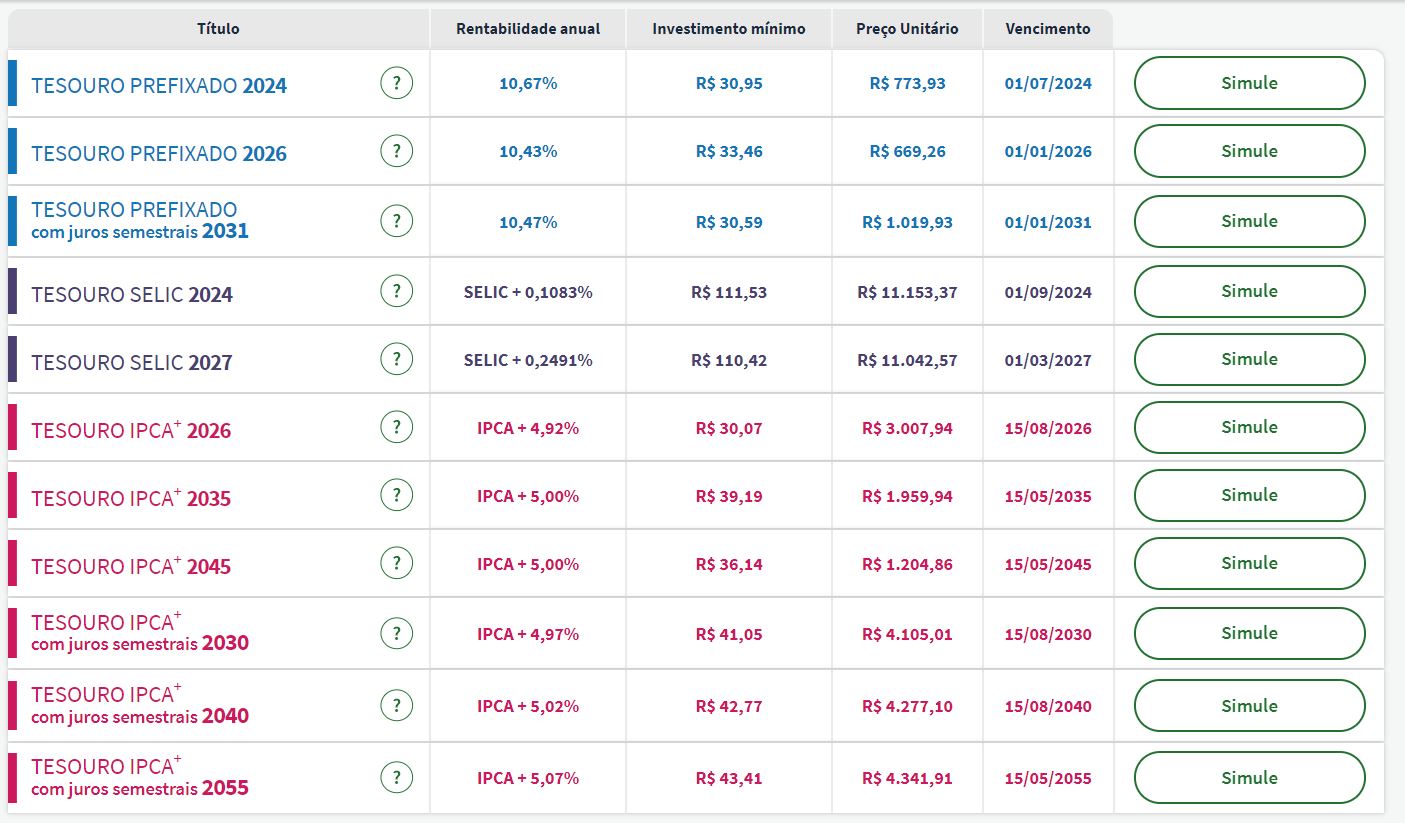Click help icon for Tesouro IPCA+ 2026
The width and height of the screenshot is (1405, 823).
pyautogui.click(x=397, y=428)
